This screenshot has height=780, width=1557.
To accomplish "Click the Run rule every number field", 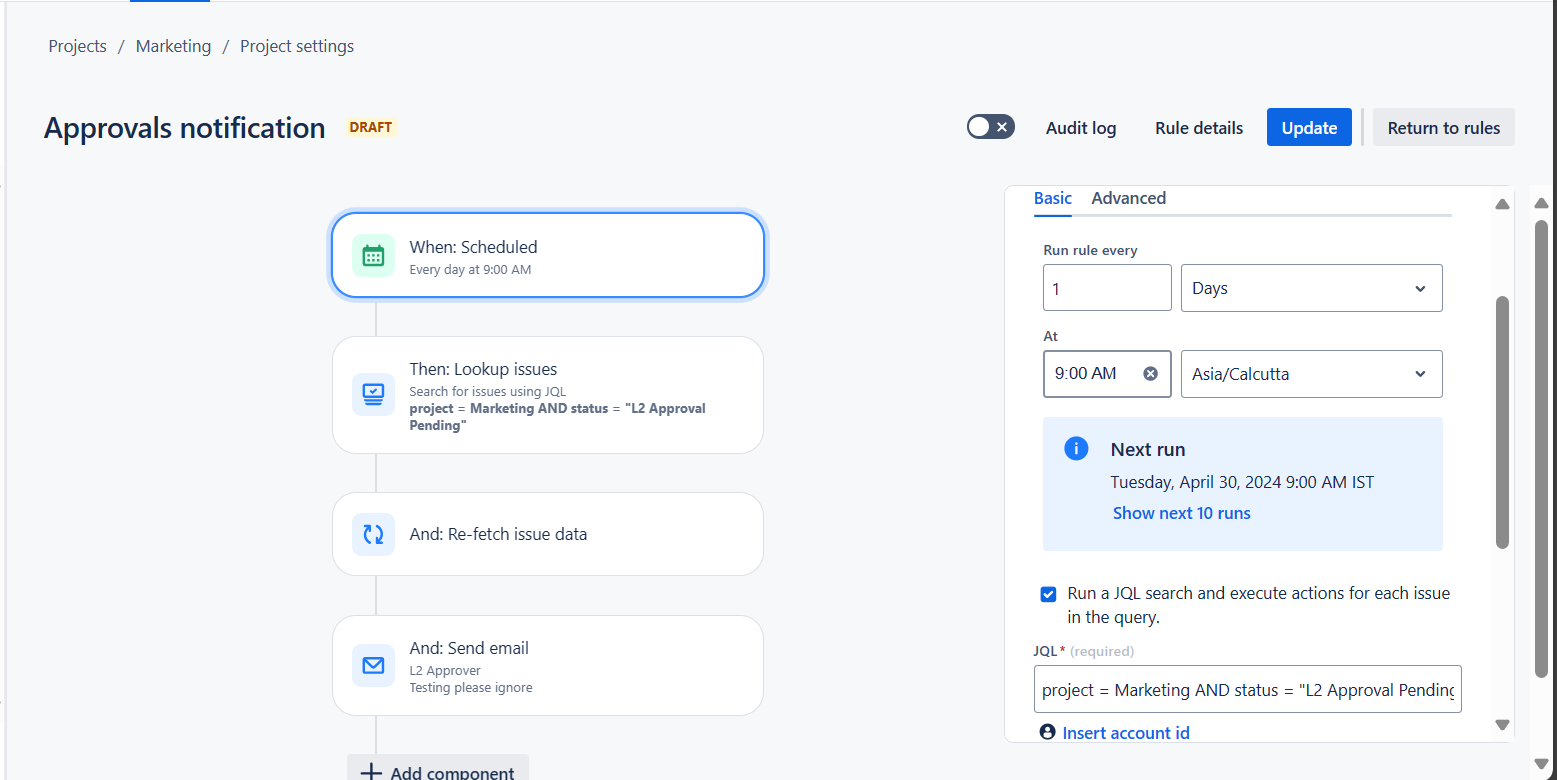I will pyautogui.click(x=1107, y=288).
